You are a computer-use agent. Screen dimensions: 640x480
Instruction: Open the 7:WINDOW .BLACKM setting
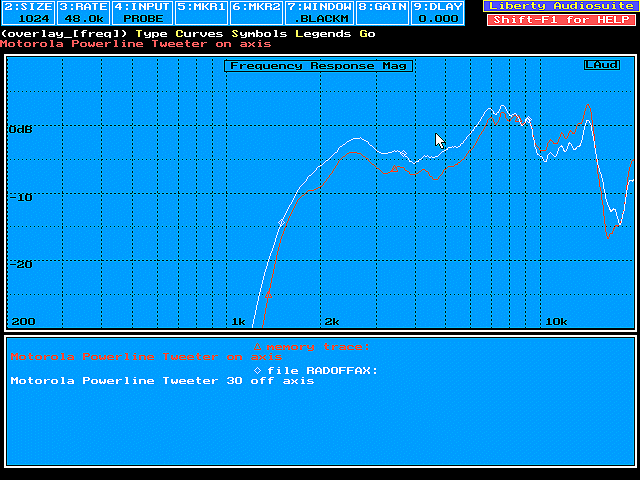[320, 13]
